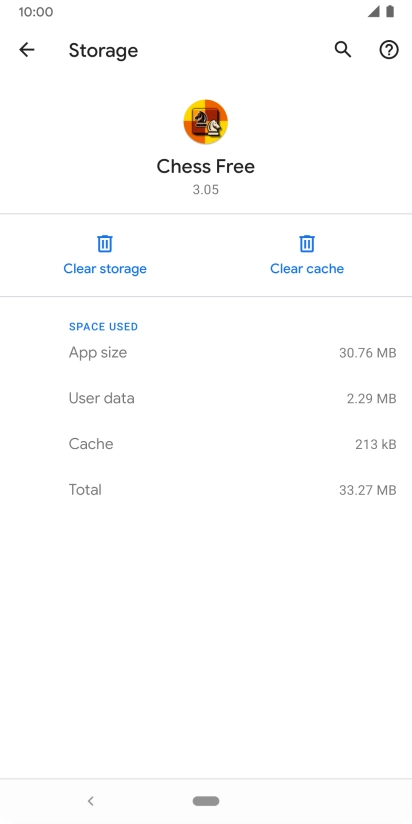412x824 pixels.
Task: Tap the signal strength icon in status bar
Action: pyautogui.click(x=374, y=12)
